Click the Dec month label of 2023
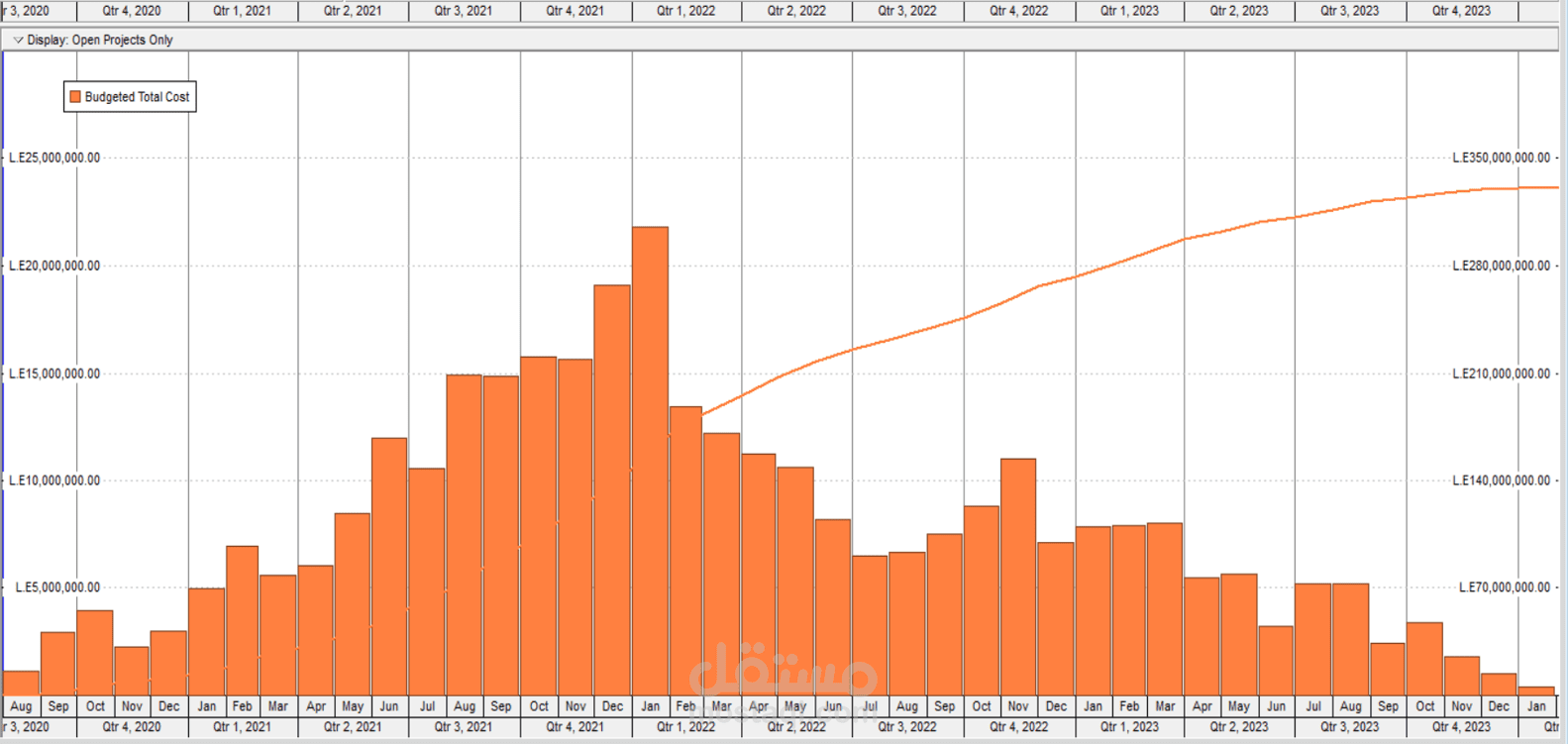Screen dimensions: 1568x744 coord(1499,706)
